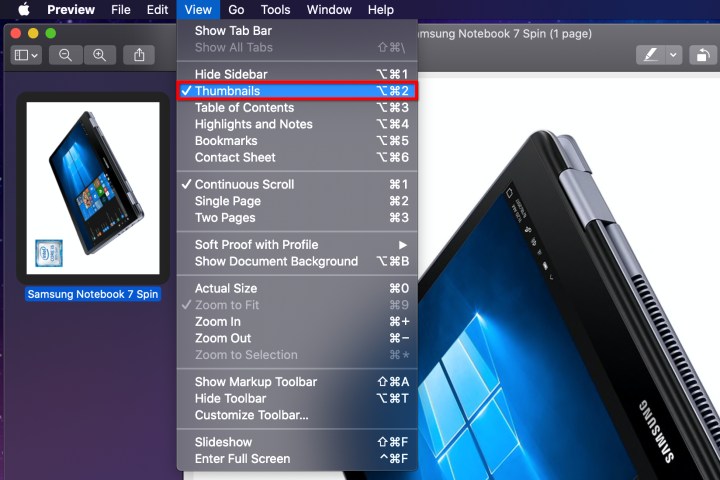Click the zoom out magnifier toolbar icon
The width and height of the screenshot is (720, 480).
65,55
